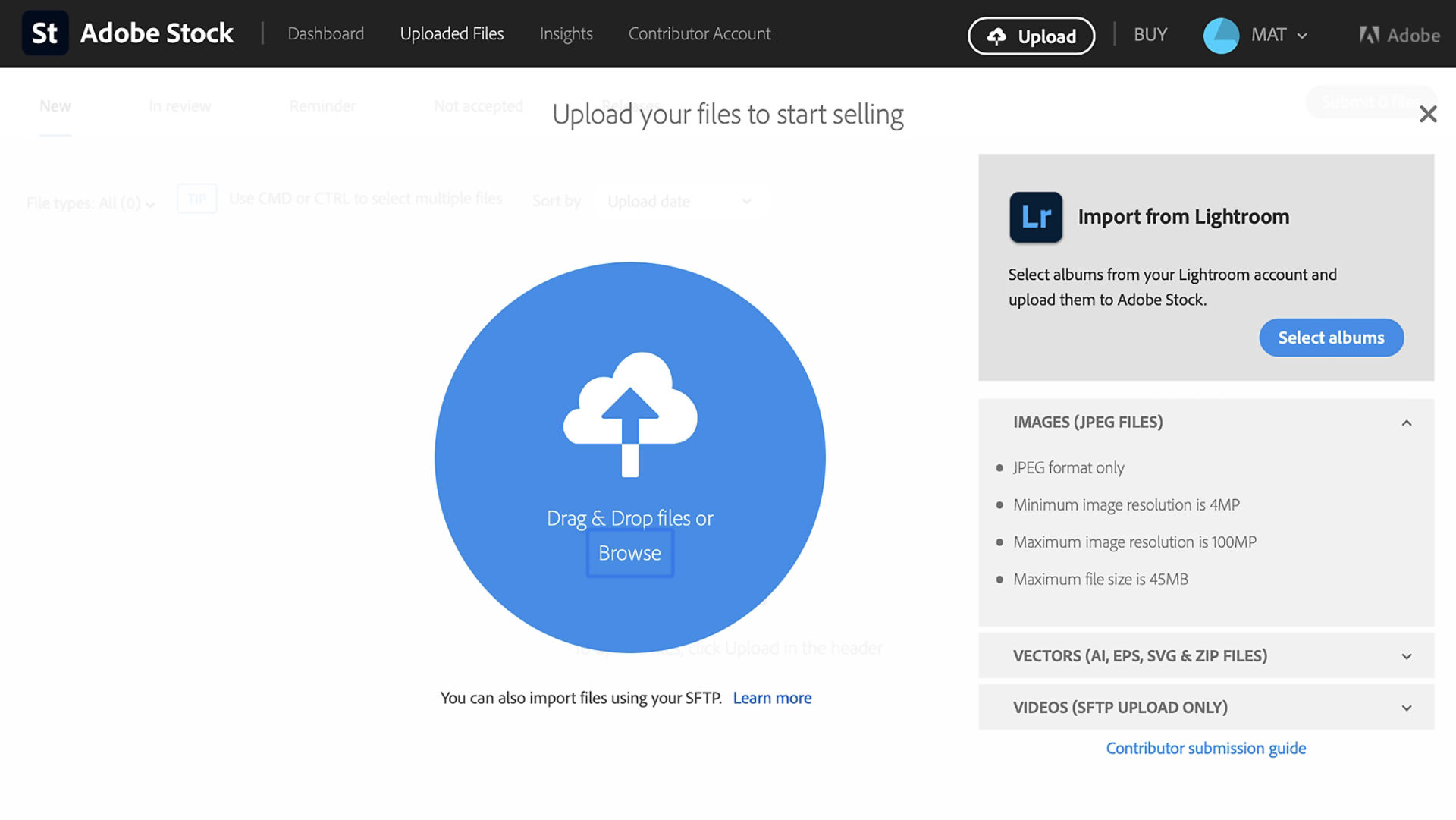Click the Adobe Stock St logo
Screen dimensions: 1456x820
(45, 33)
